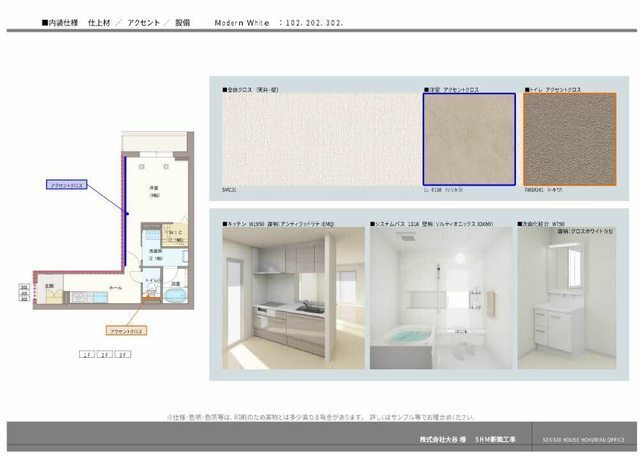
Task: Click the orange アクセントクロス callout label
Action: pyautogui.click(x=126, y=329)
